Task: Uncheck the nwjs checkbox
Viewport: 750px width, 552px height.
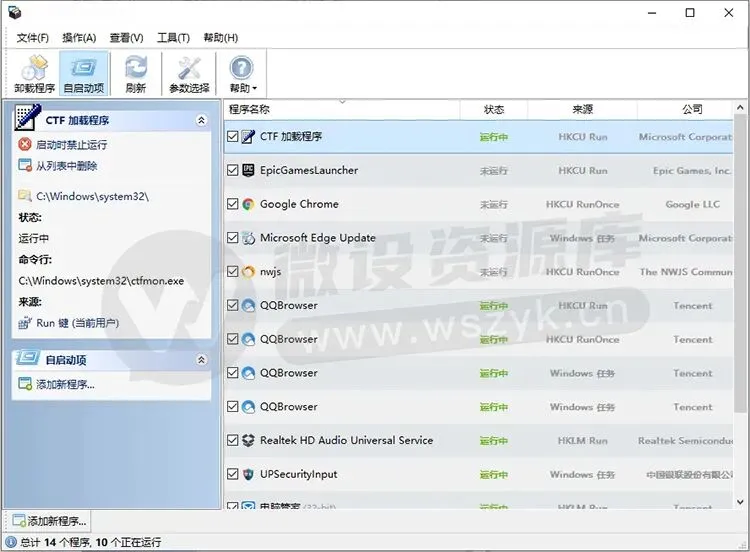Action: pos(232,272)
